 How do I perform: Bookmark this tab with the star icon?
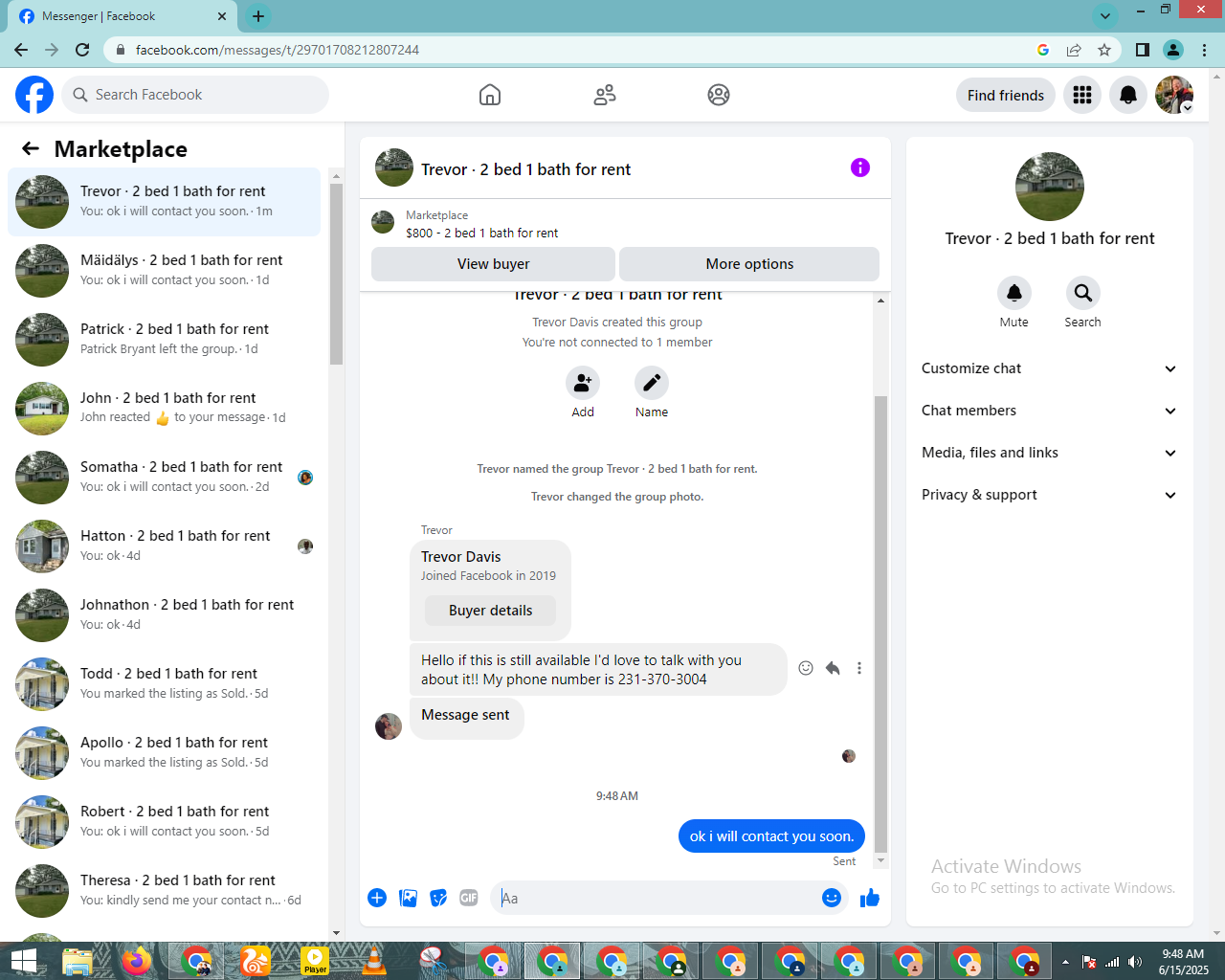click(1104, 50)
